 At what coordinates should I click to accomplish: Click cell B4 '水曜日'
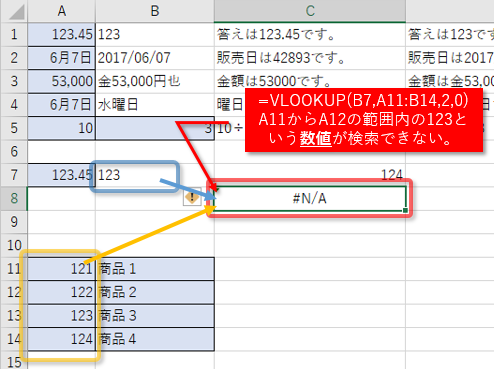click(155, 105)
